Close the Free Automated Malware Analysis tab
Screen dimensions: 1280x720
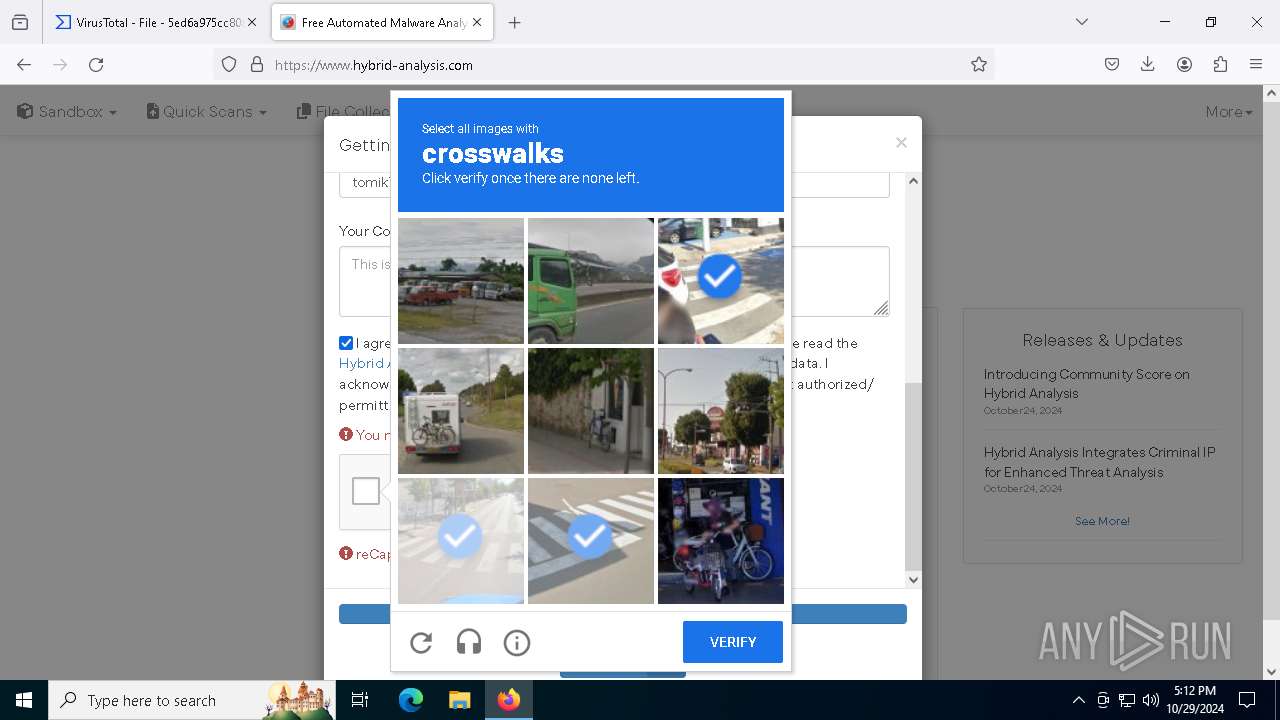coord(477,22)
